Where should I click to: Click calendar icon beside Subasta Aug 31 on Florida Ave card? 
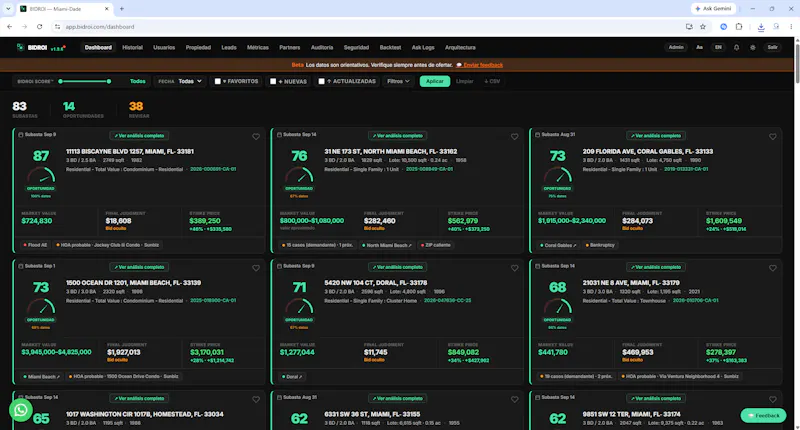pyautogui.click(x=537, y=135)
